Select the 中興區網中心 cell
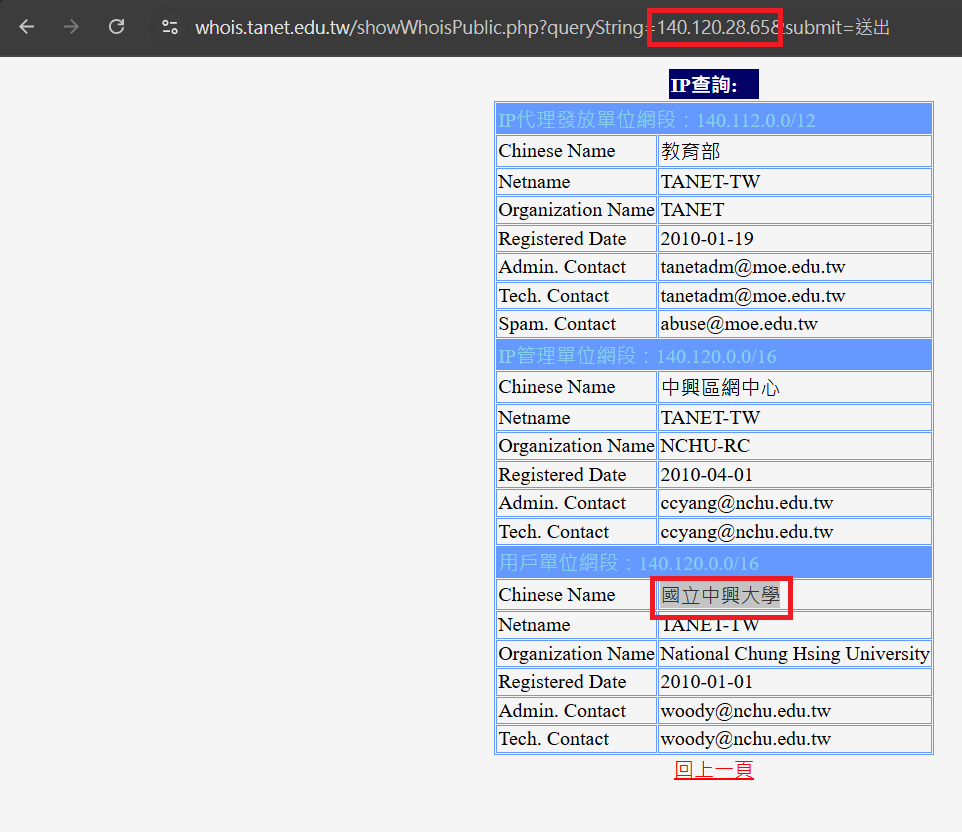This screenshot has height=832, width=962. click(x=795, y=387)
